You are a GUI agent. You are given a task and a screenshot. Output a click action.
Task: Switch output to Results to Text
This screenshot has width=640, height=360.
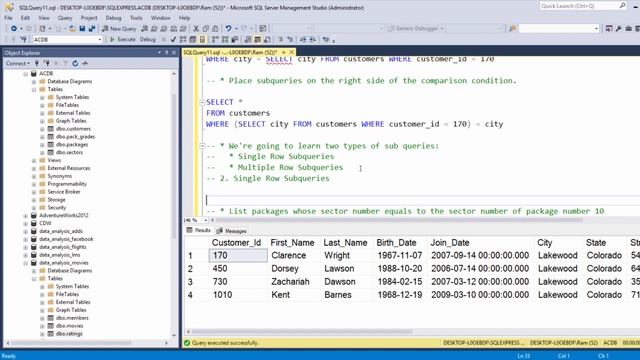tap(248, 40)
